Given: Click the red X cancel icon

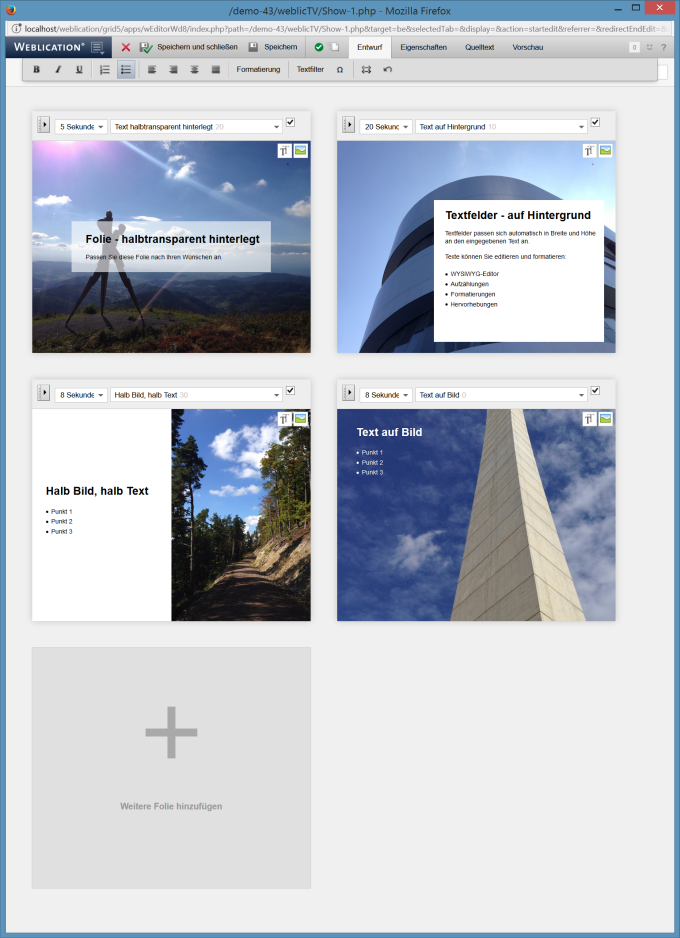Looking at the screenshot, I should [x=126, y=47].
